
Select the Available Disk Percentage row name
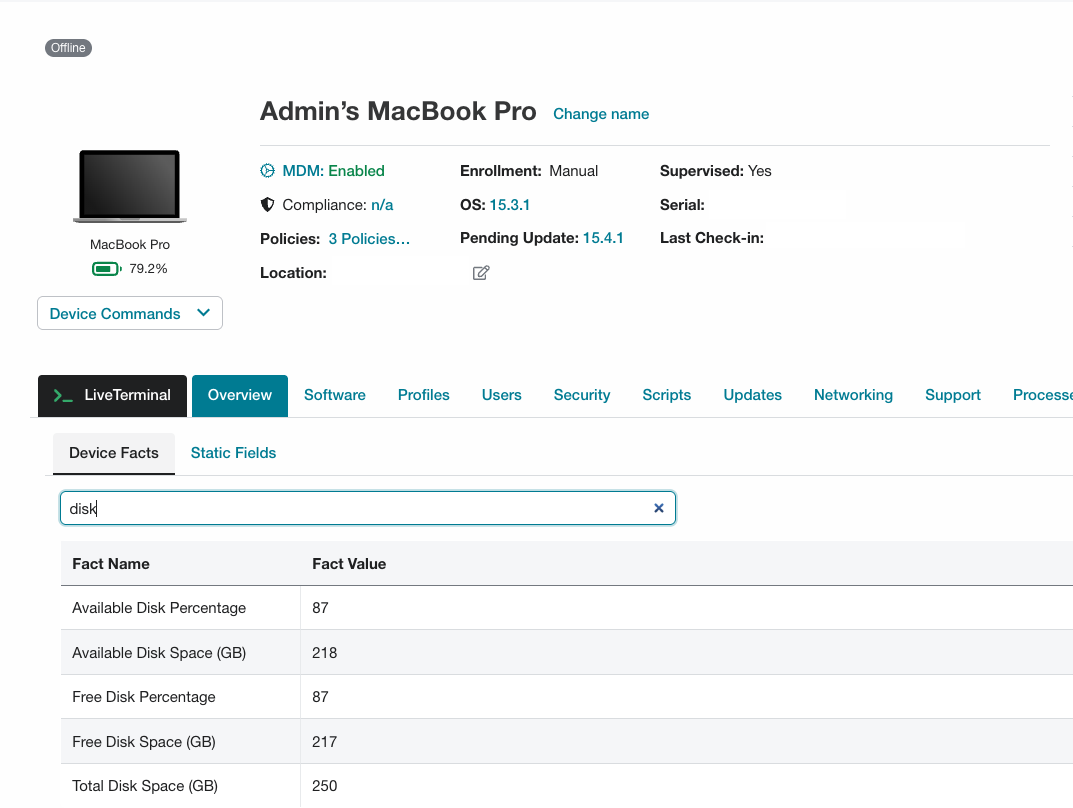point(159,608)
